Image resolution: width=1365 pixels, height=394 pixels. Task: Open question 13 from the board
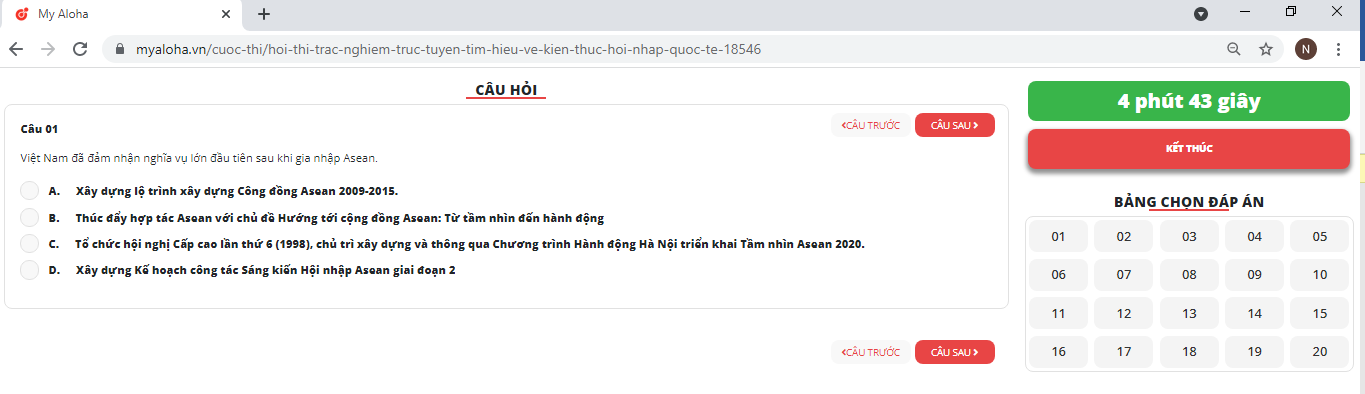coord(1189,313)
